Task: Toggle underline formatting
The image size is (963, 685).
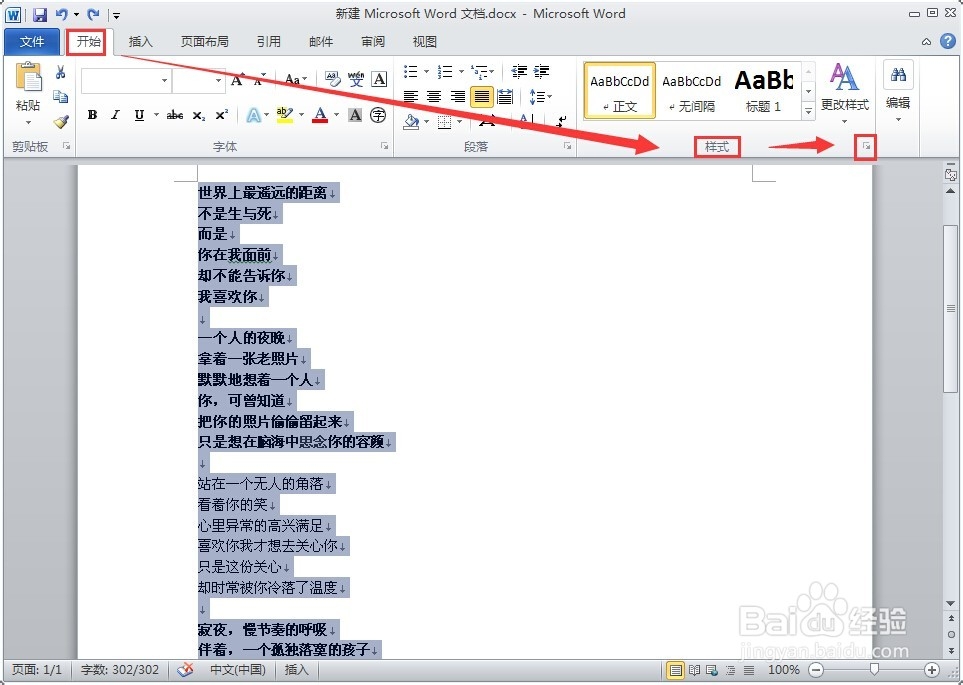Action: tap(139, 115)
